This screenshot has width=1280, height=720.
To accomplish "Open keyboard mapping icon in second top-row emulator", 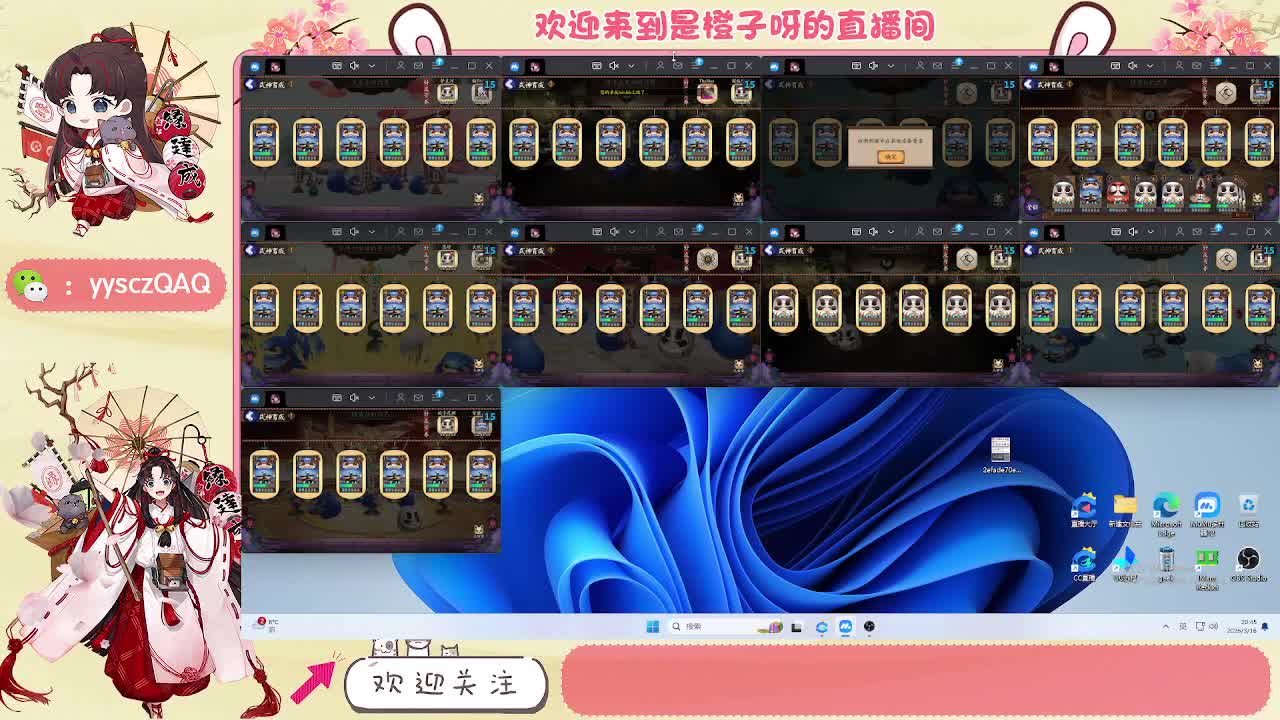I will 597,66.
